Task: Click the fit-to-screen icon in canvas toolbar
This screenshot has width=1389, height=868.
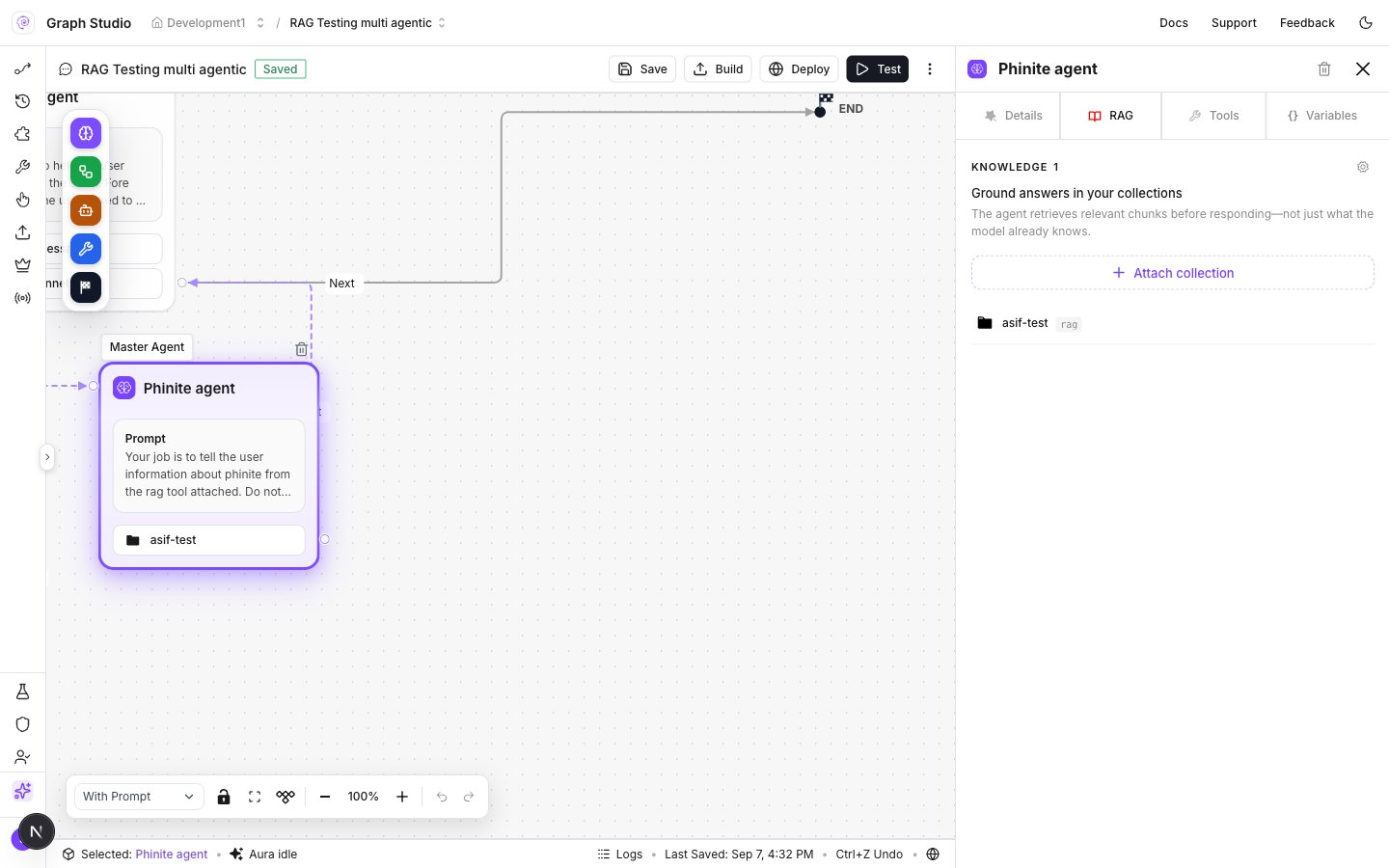Action: pyautogui.click(x=255, y=797)
